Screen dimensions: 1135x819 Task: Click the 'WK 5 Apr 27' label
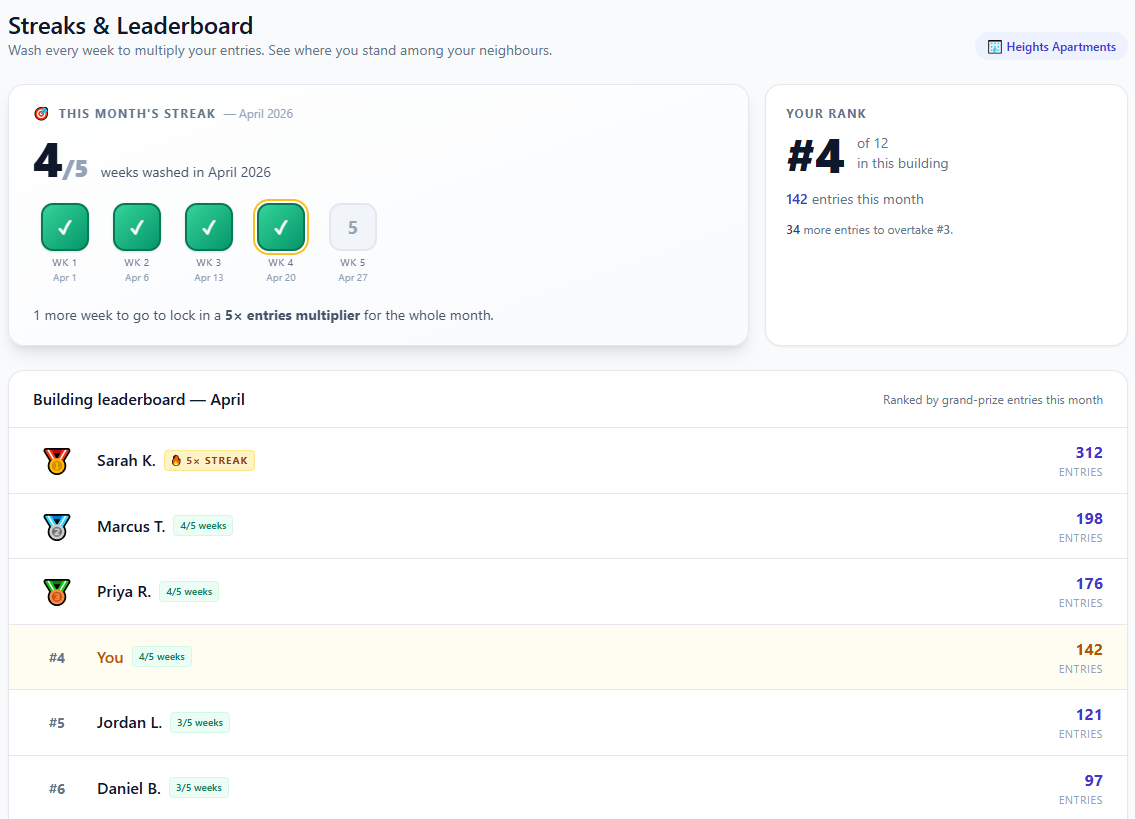click(353, 270)
